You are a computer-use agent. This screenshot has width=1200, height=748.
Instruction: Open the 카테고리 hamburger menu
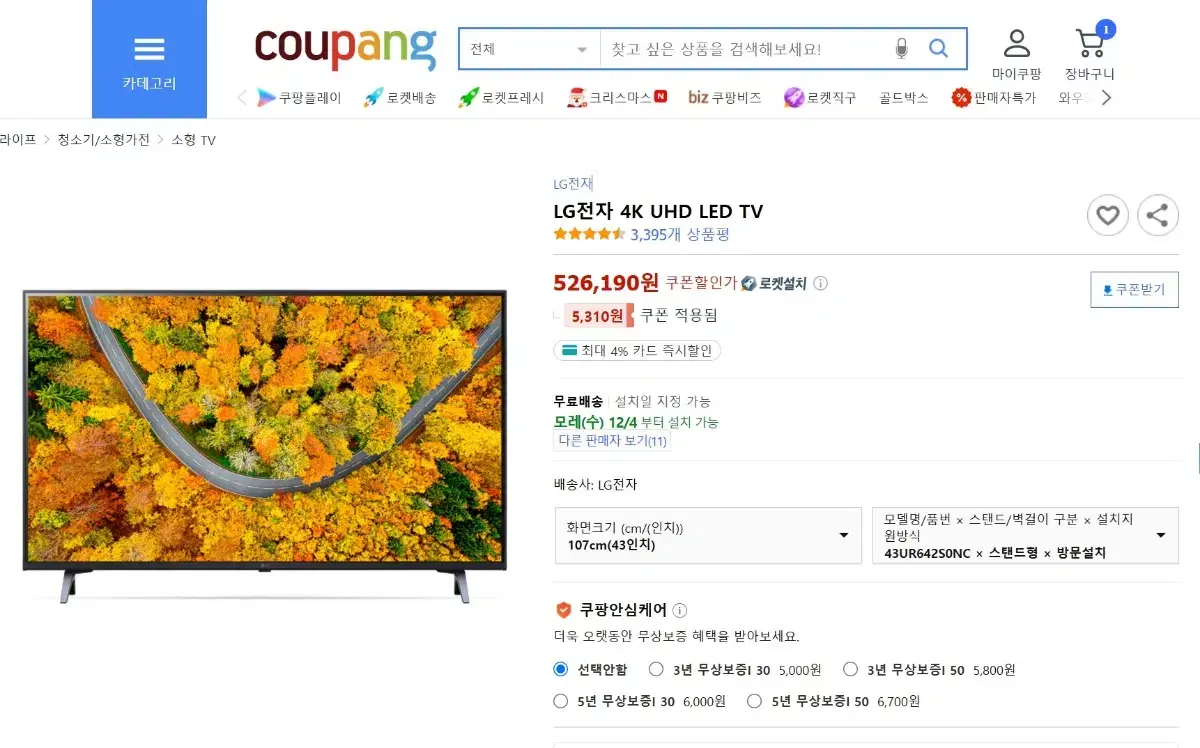[x=149, y=59]
